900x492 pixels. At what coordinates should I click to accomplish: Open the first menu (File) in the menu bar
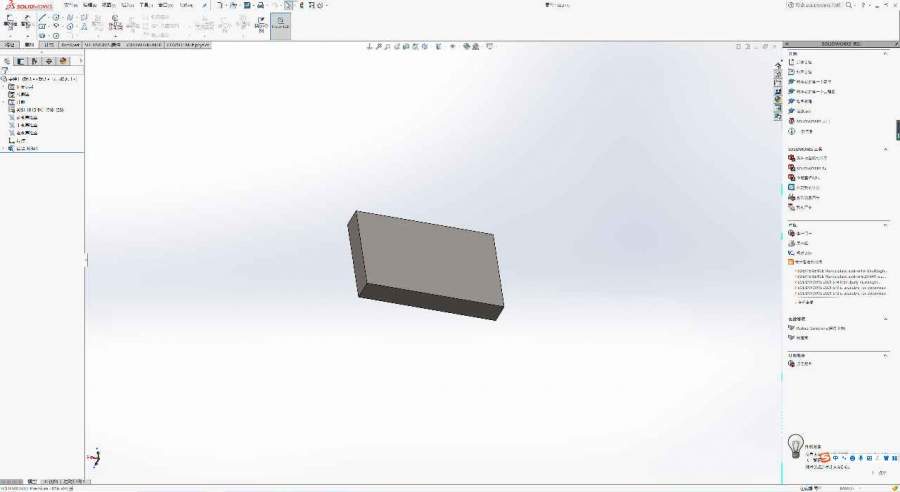pos(70,5)
